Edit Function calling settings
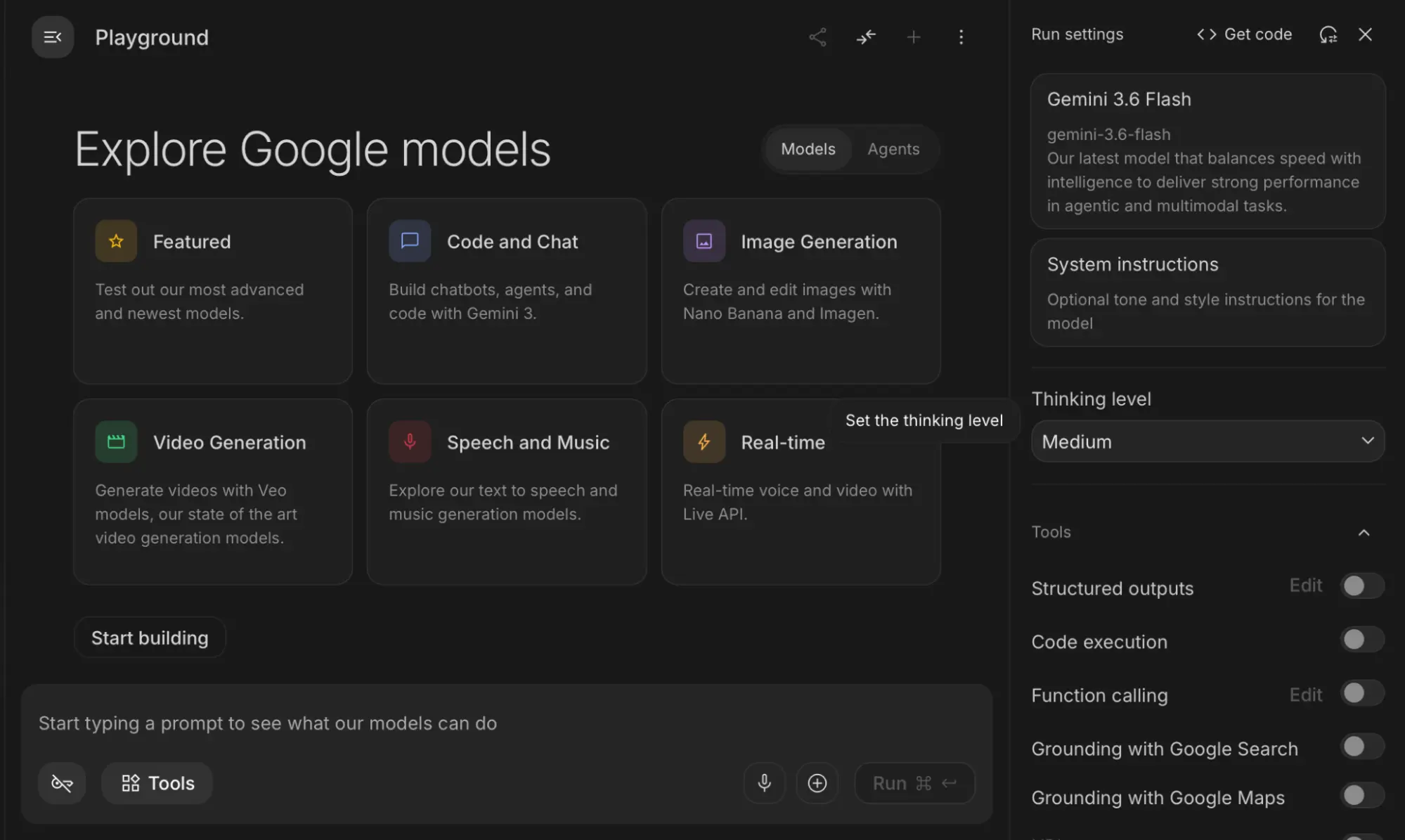 click(x=1305, y=695)
